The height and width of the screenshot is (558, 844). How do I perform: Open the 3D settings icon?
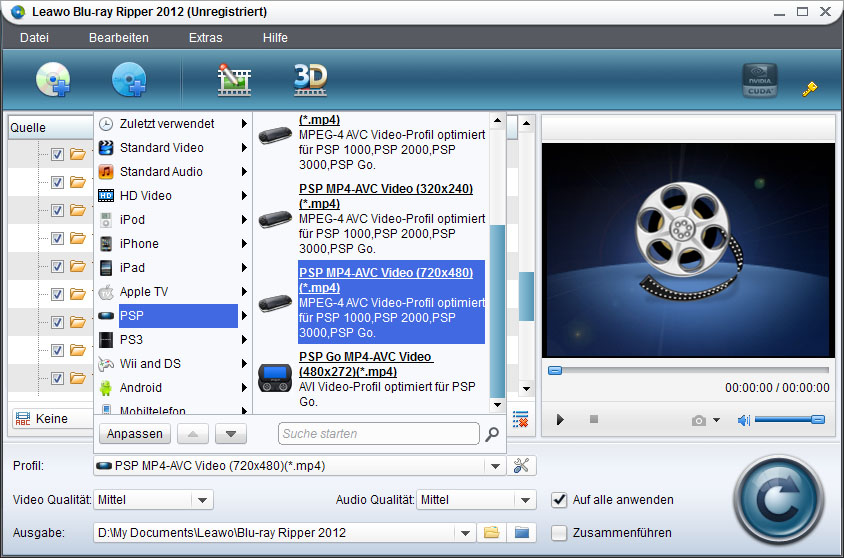coord(310,80)
